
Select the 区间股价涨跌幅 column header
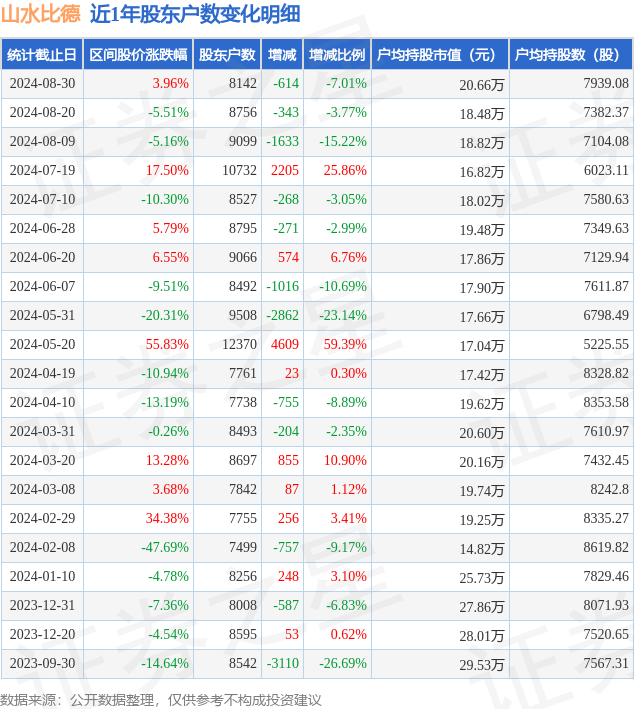pos(137,55)
